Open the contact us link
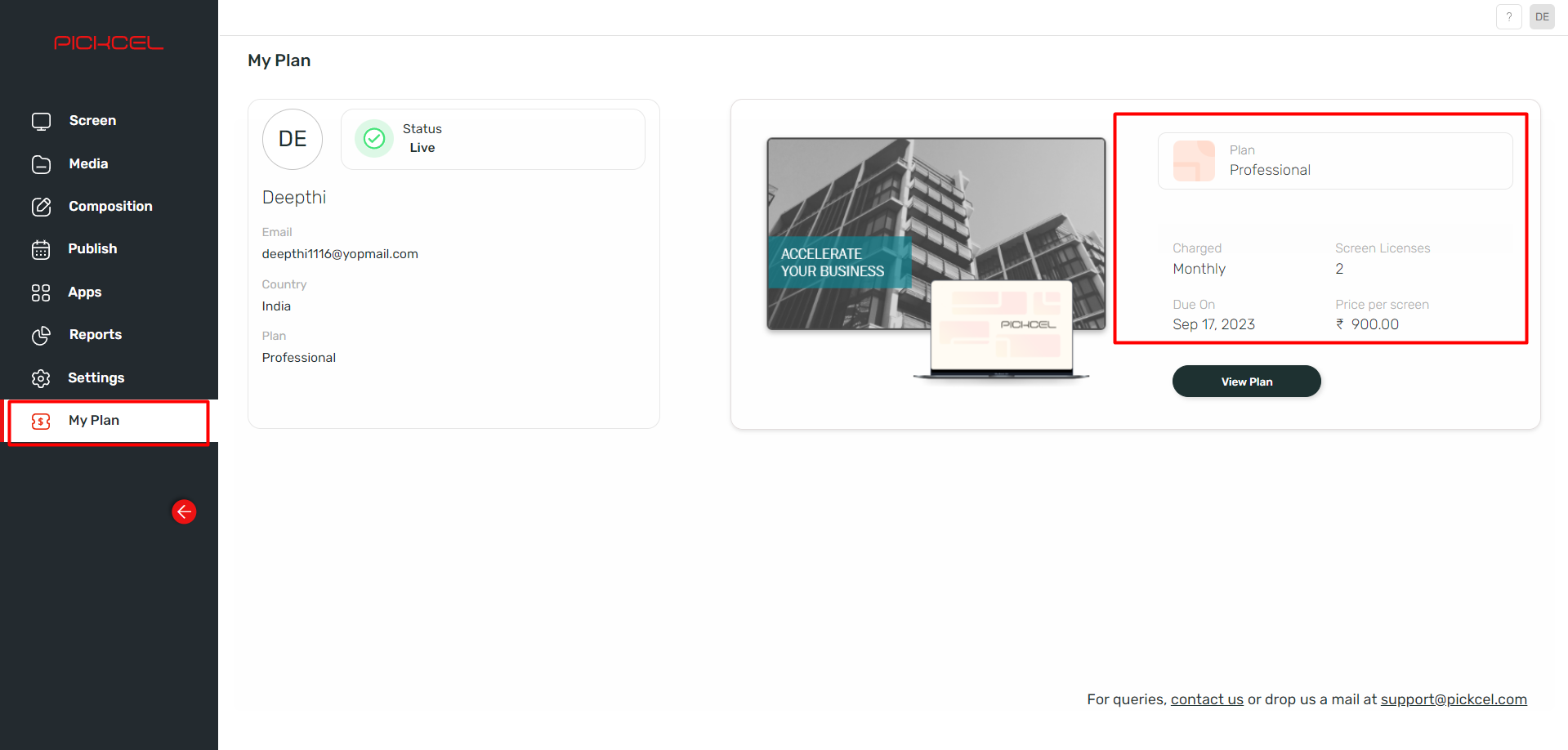This screenshot has height=750, width=1568. [1207, 699]
